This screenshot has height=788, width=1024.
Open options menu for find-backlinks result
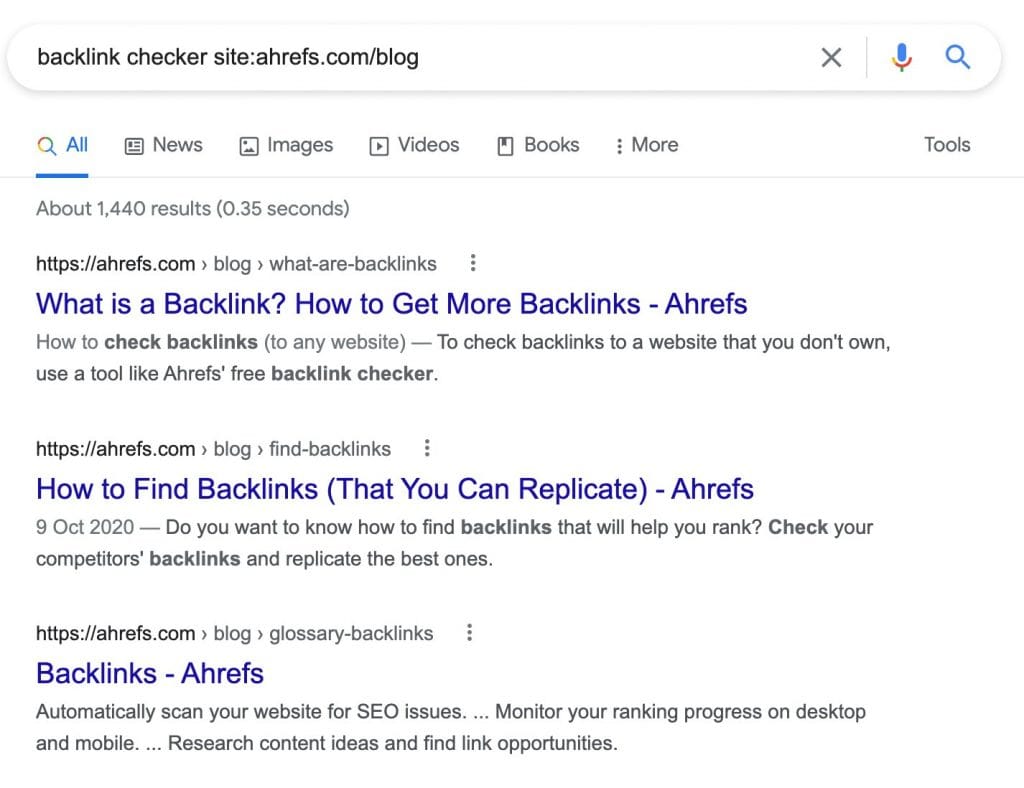coord(427,448)
